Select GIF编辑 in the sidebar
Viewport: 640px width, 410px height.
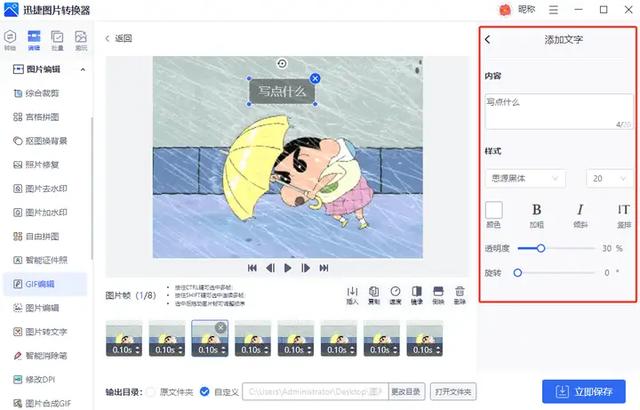click(x=45, y=284)
